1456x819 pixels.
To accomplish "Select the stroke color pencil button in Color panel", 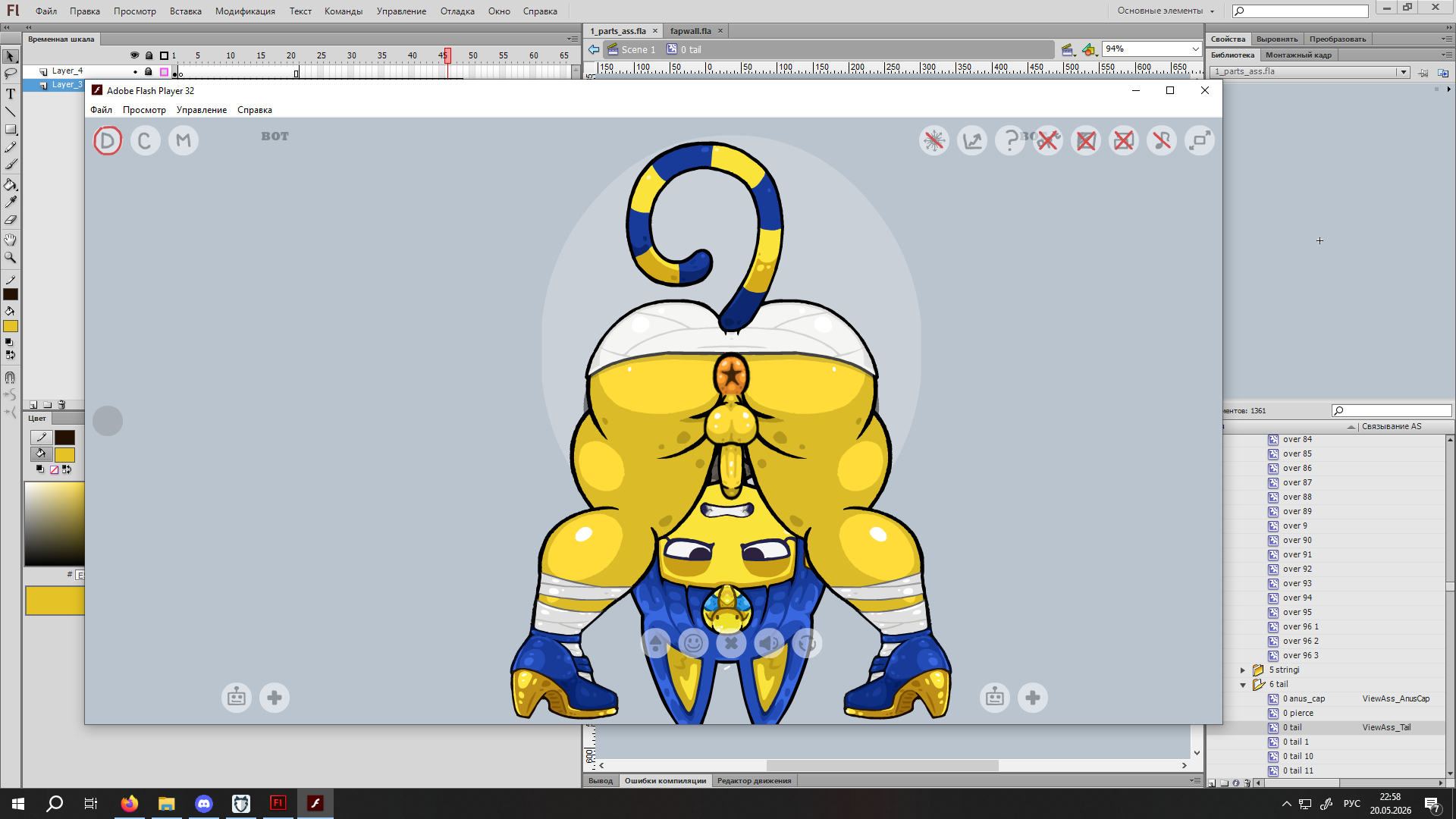I will tap(42, 438).
